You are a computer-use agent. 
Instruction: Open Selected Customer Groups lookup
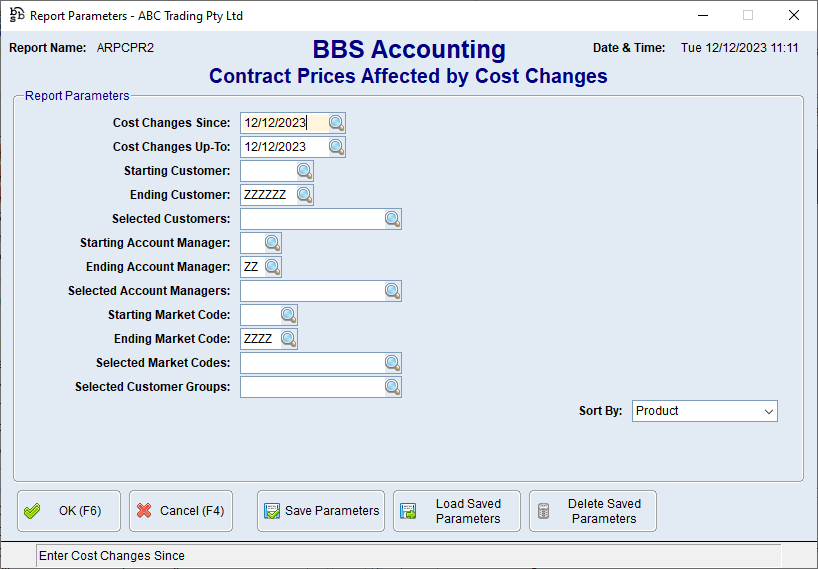(393, 387)
